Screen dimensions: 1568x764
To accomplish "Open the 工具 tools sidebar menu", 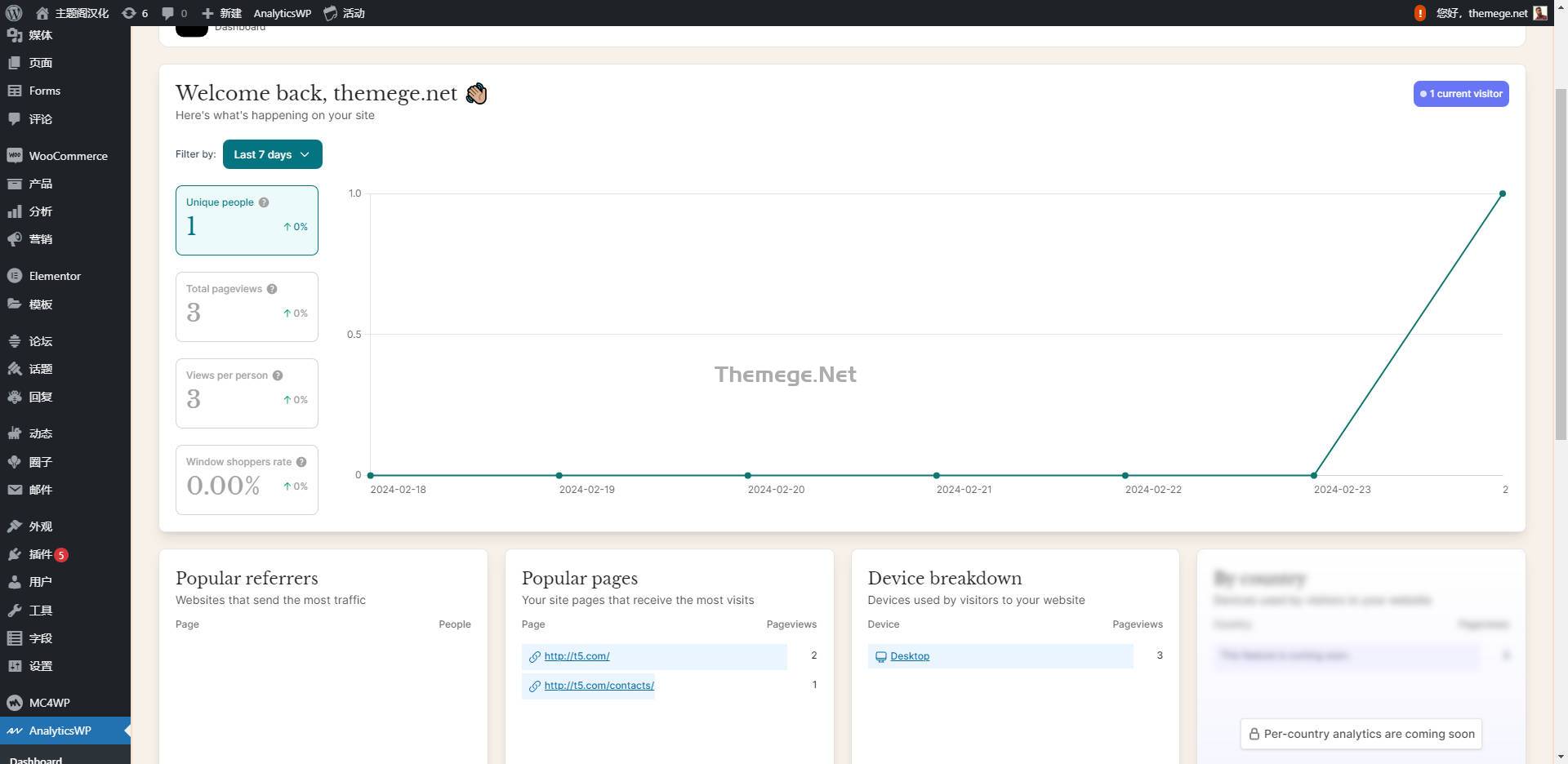I will click(x=65, y=611).
